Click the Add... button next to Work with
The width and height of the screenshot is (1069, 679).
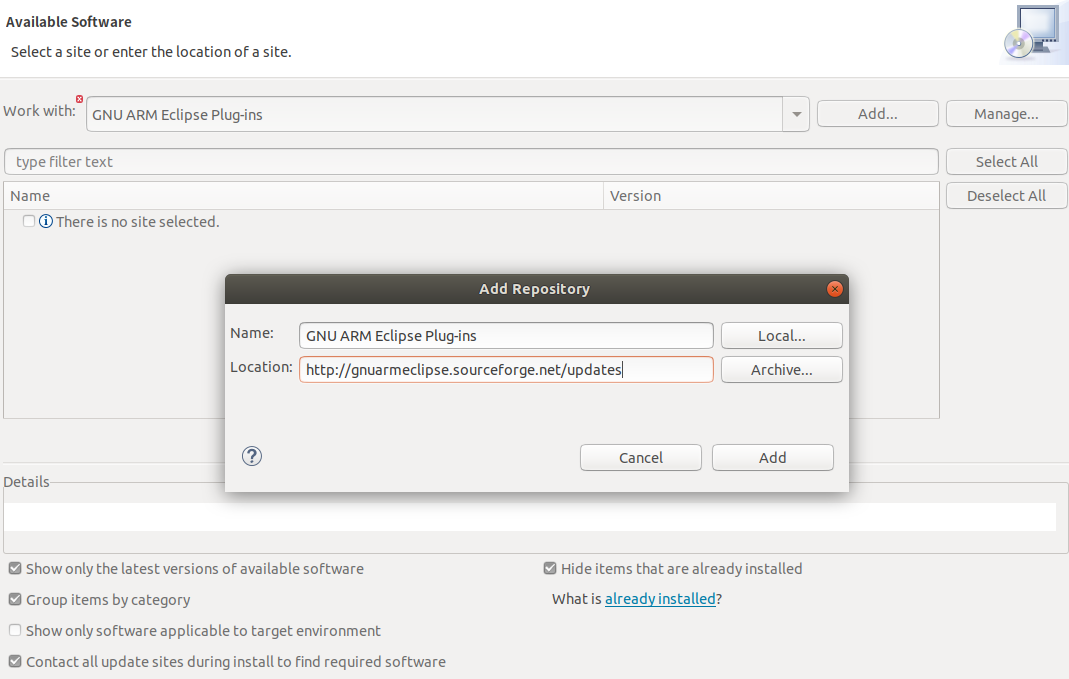(x=877, y=114)
